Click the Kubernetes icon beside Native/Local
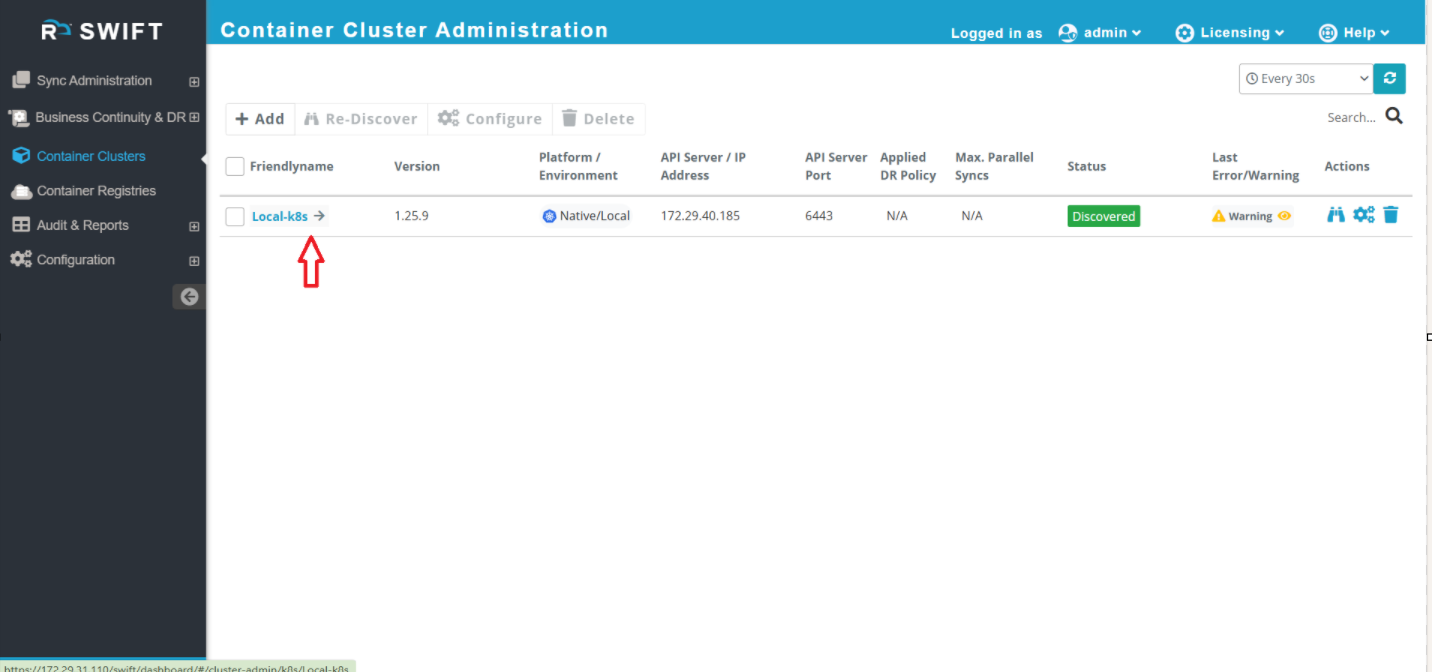Screen dimensions: 1432x672 (x=549, y=216)
